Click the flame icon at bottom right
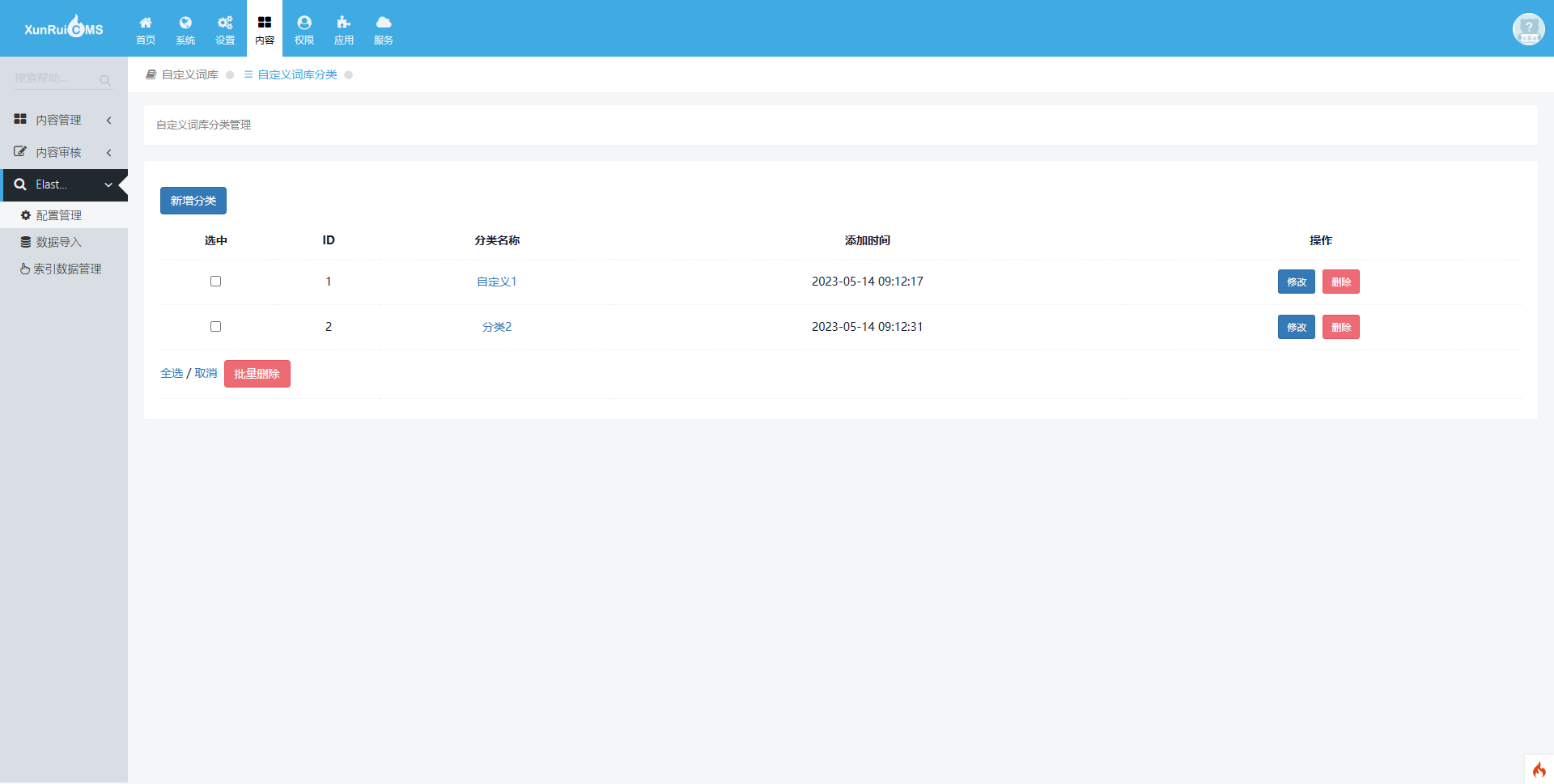The height and width of the screenshot is (784, 1554). coord(1539,769)
